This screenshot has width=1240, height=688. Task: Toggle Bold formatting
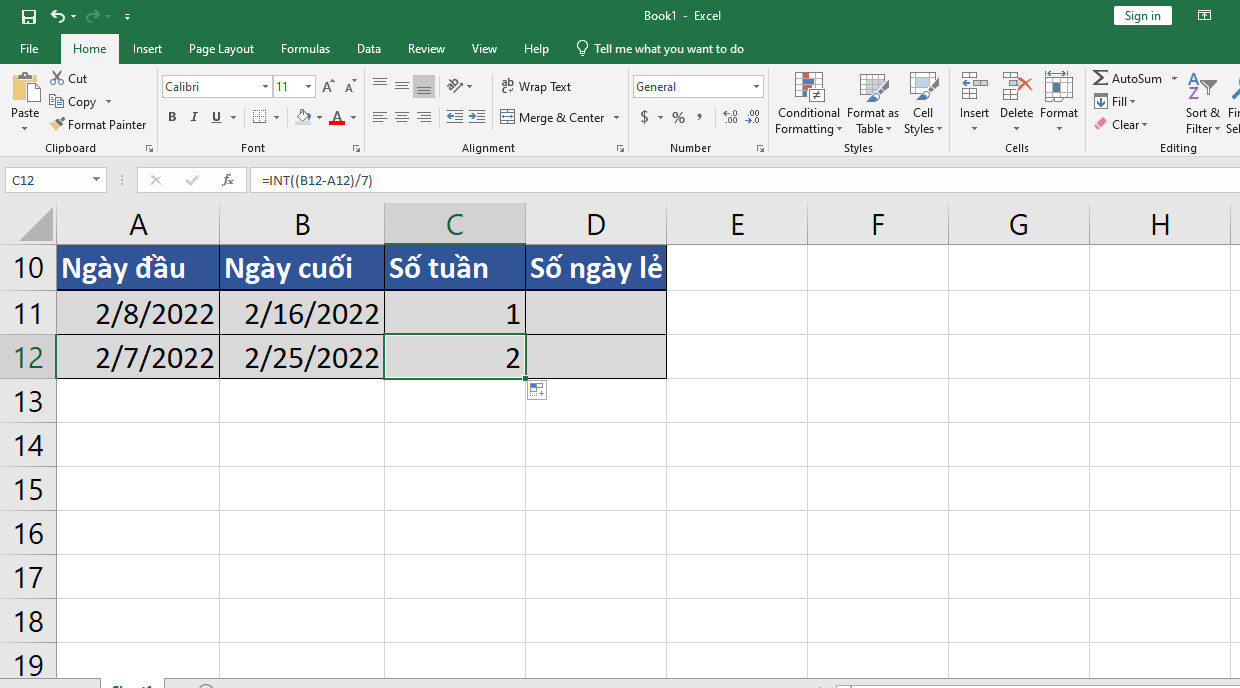click(x=172, y=117)
